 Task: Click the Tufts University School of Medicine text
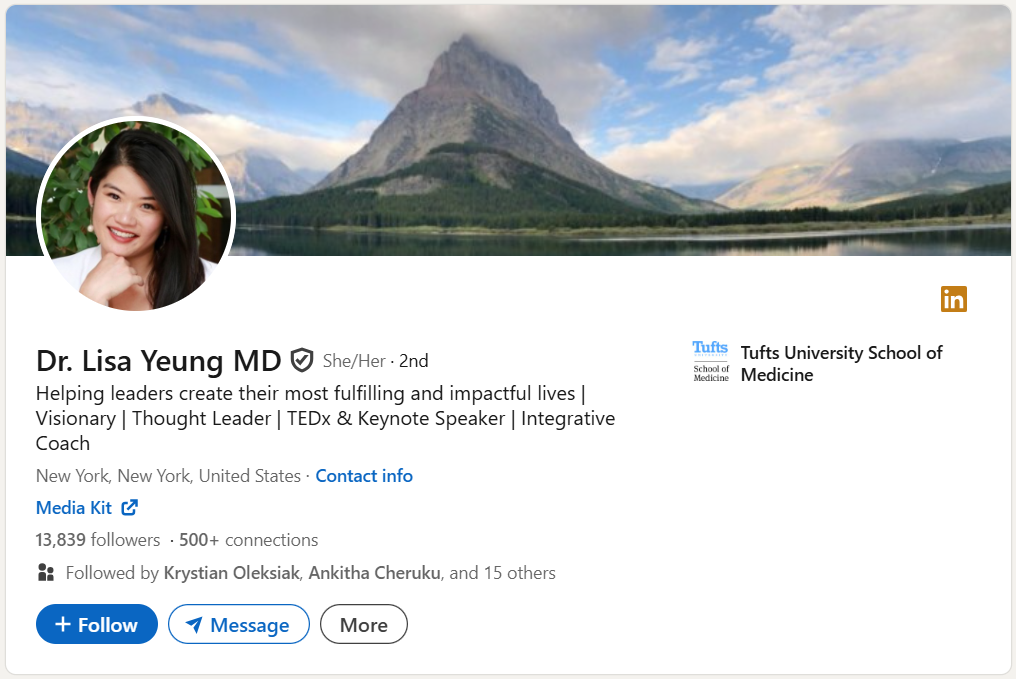841,364
